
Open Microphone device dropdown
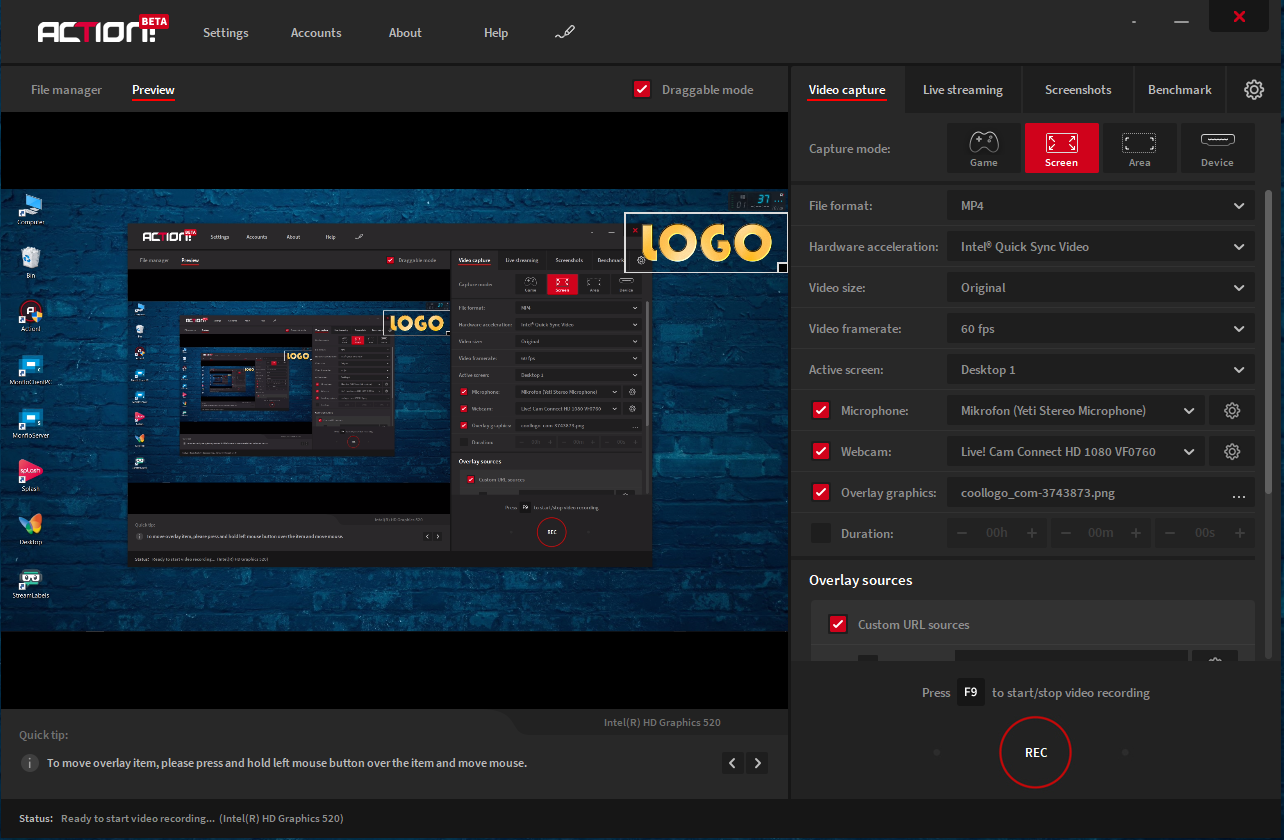1075,410
